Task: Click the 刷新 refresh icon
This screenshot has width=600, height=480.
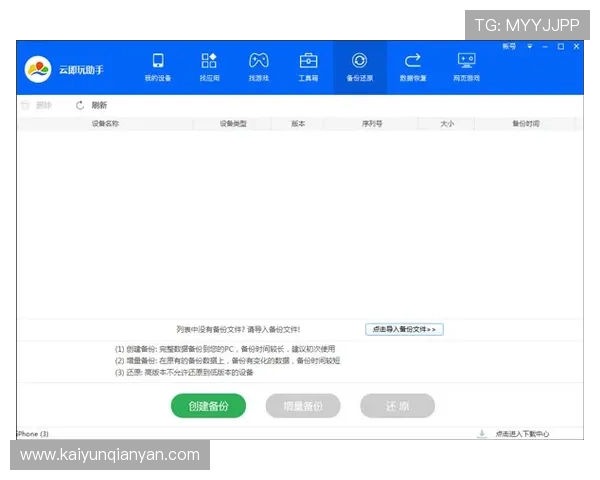Action: tap(80, 105)
